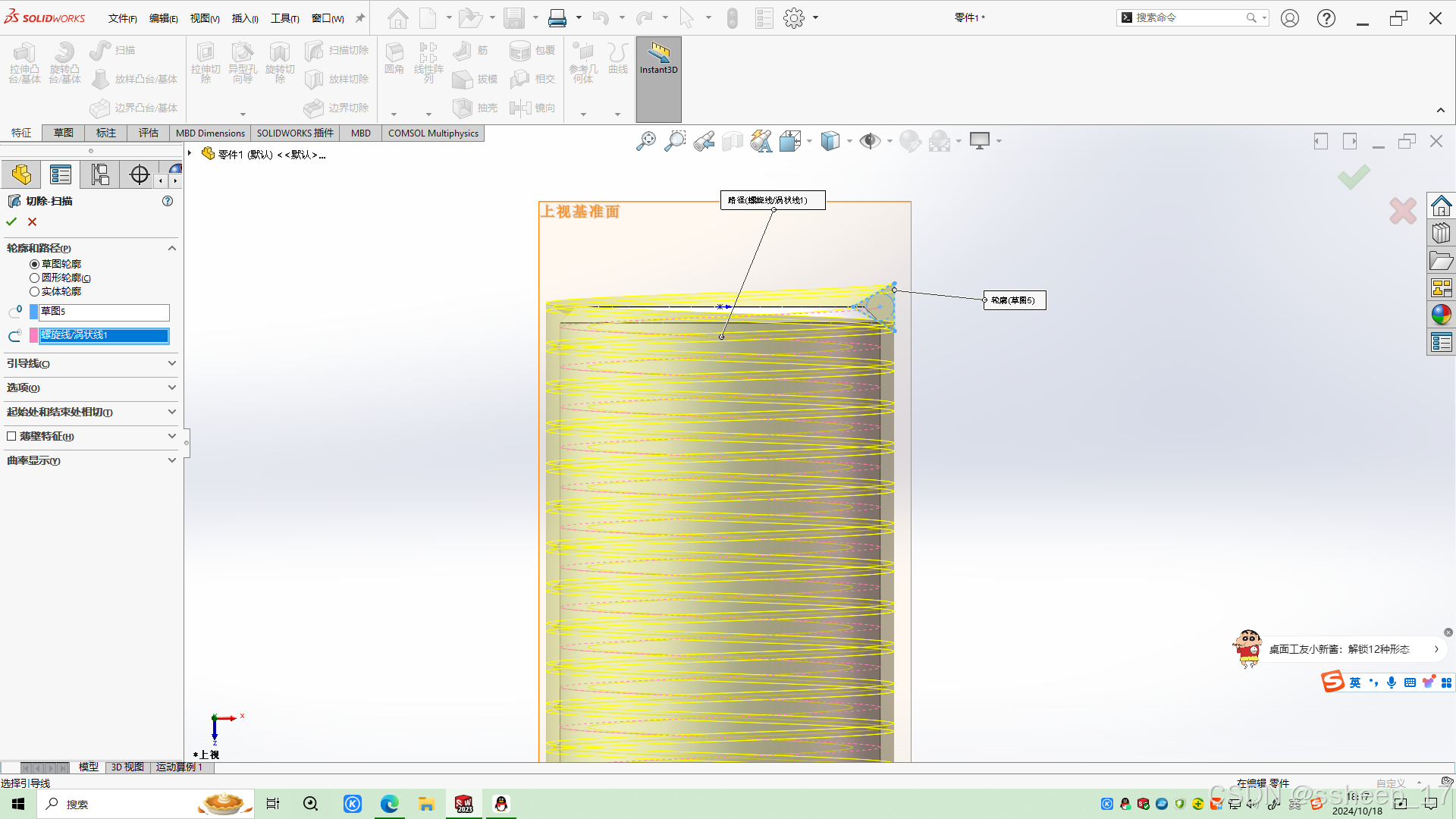Confirm cut-sweep with green checkmark

pyautogui.click(x=11, y=221)
